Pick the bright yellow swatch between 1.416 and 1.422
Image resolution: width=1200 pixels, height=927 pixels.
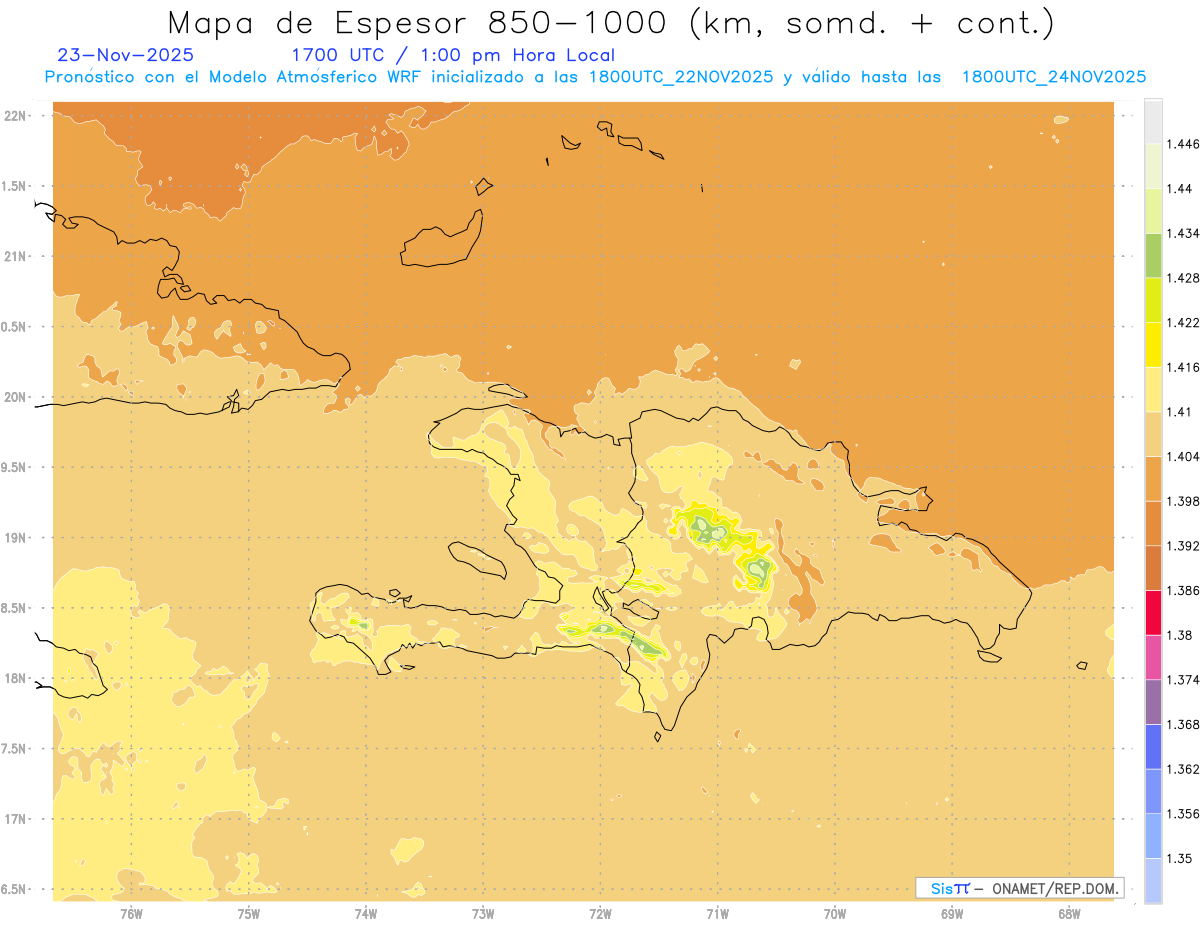(x=1153, y=344)
